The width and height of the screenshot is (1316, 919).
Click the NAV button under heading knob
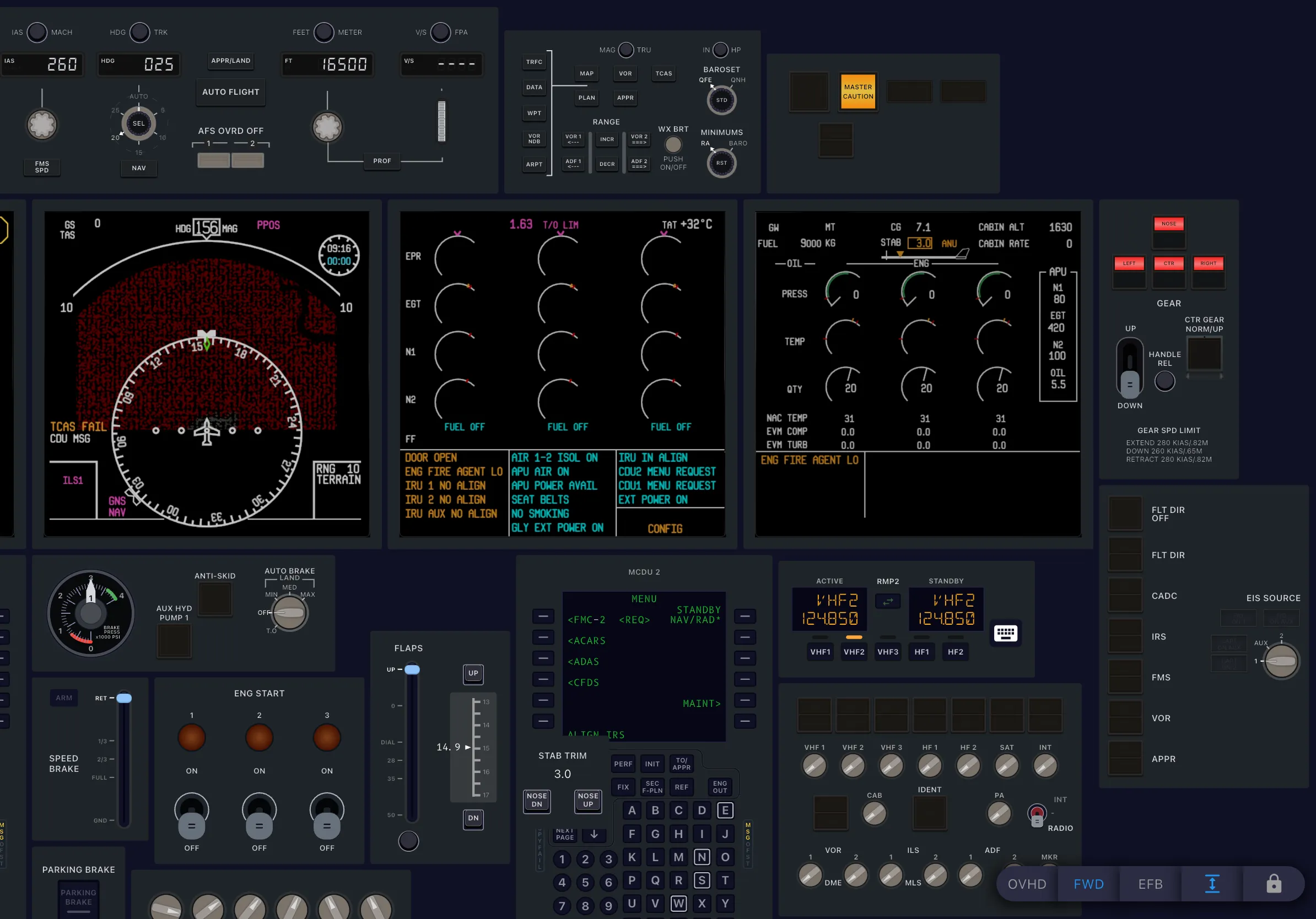(x=139, y=168)
